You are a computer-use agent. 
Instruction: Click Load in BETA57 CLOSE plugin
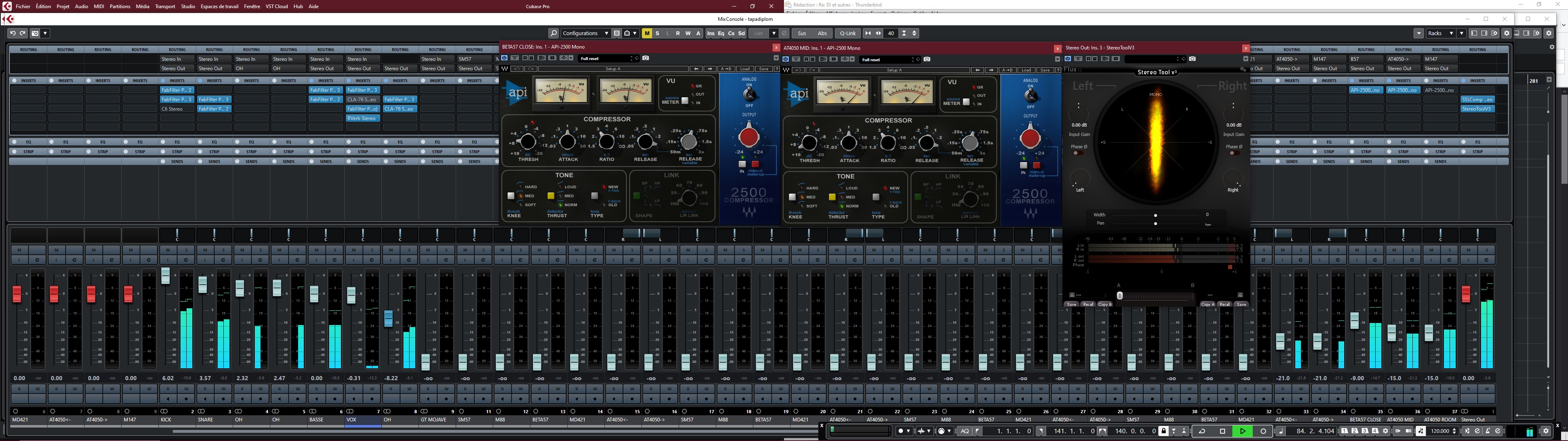(744, 69)
